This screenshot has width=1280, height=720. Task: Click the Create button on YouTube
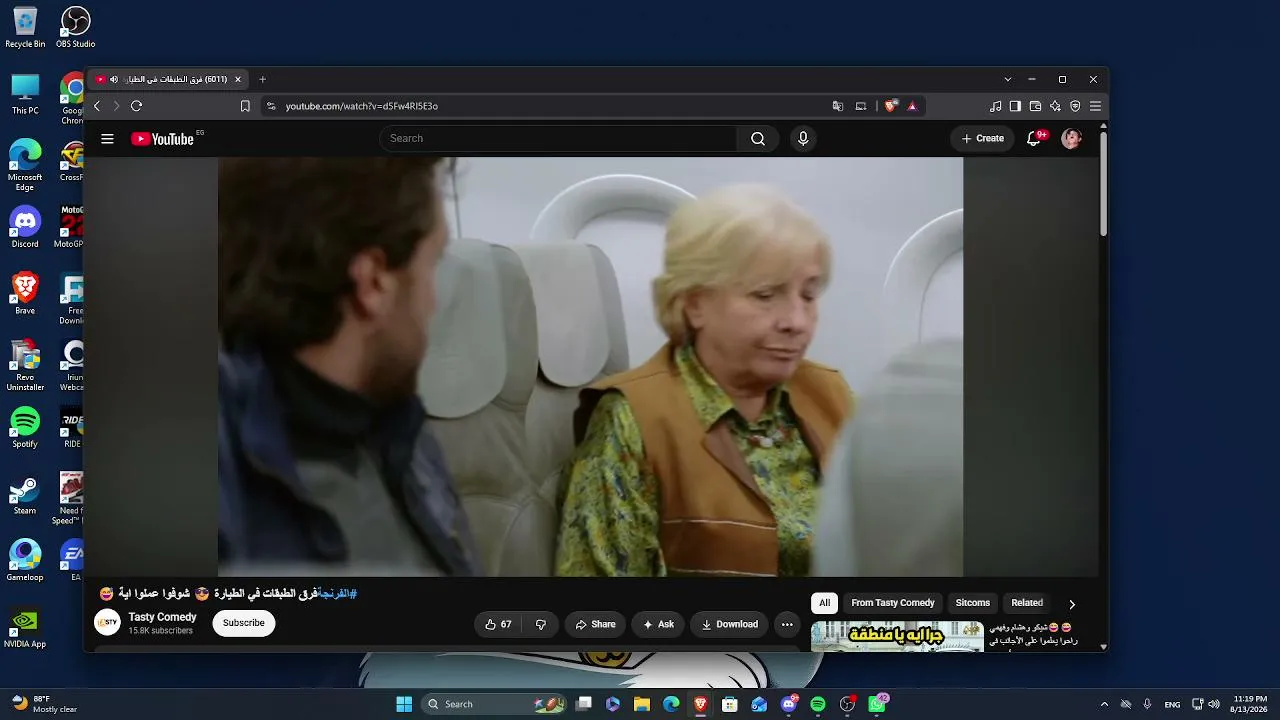[982, 139]
